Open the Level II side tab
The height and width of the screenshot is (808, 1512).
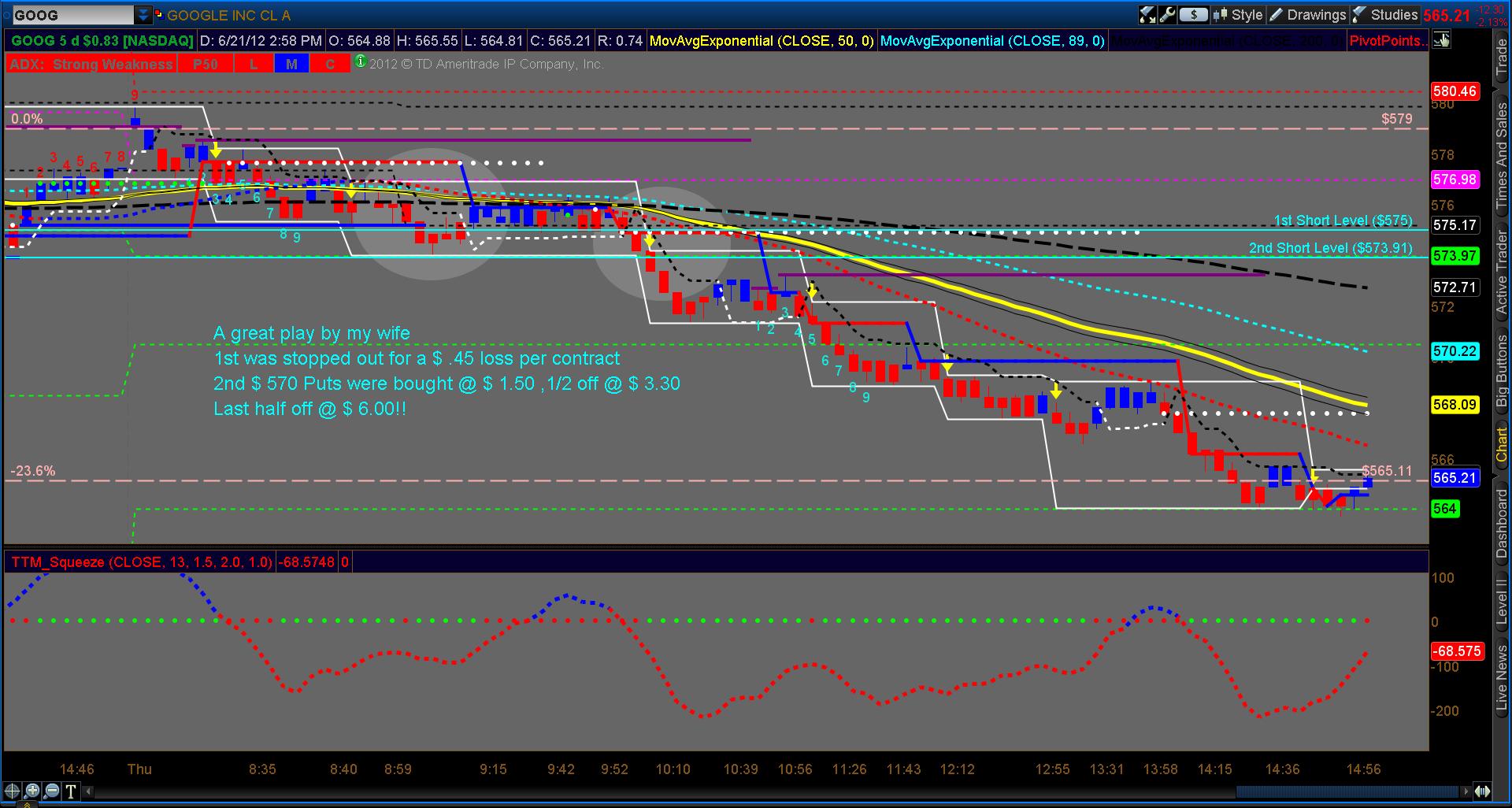(1502, 602)
